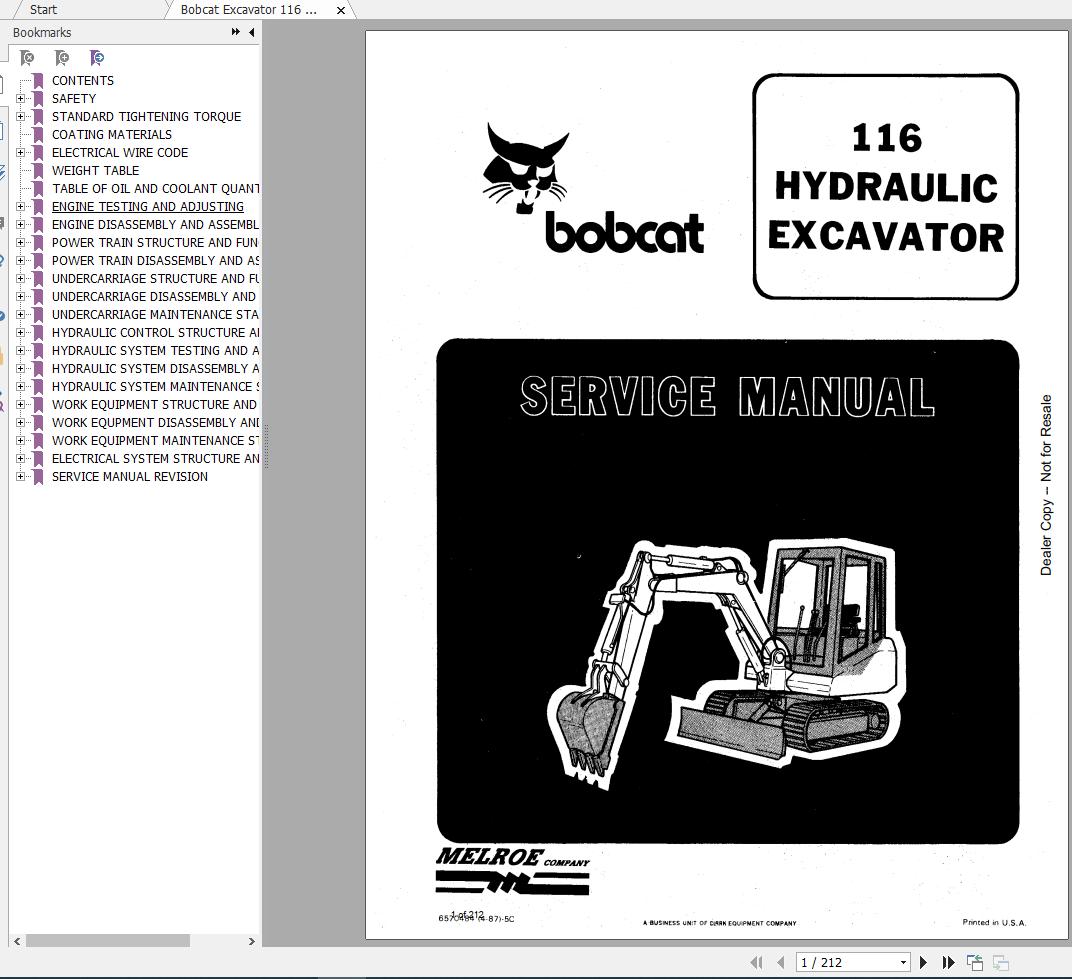The image size is (1072, 979).
Task: Click the bookmark properties arrow icon
Action: (x=97, y=58)
